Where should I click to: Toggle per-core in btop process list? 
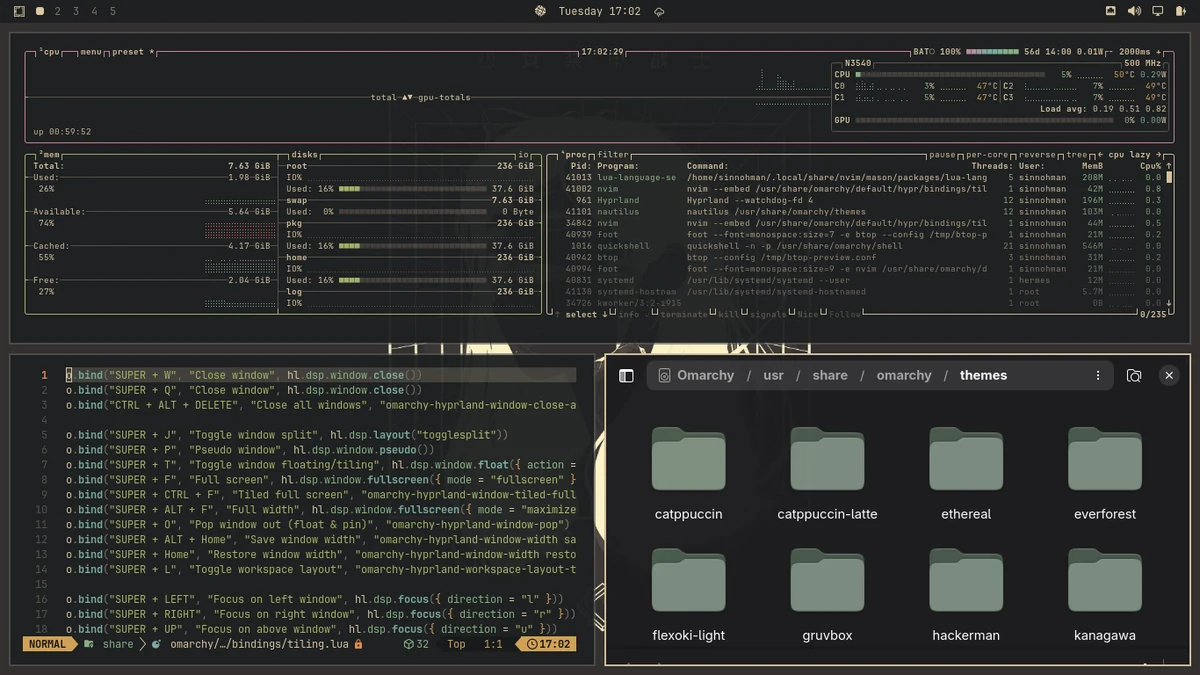click(987, 155)
